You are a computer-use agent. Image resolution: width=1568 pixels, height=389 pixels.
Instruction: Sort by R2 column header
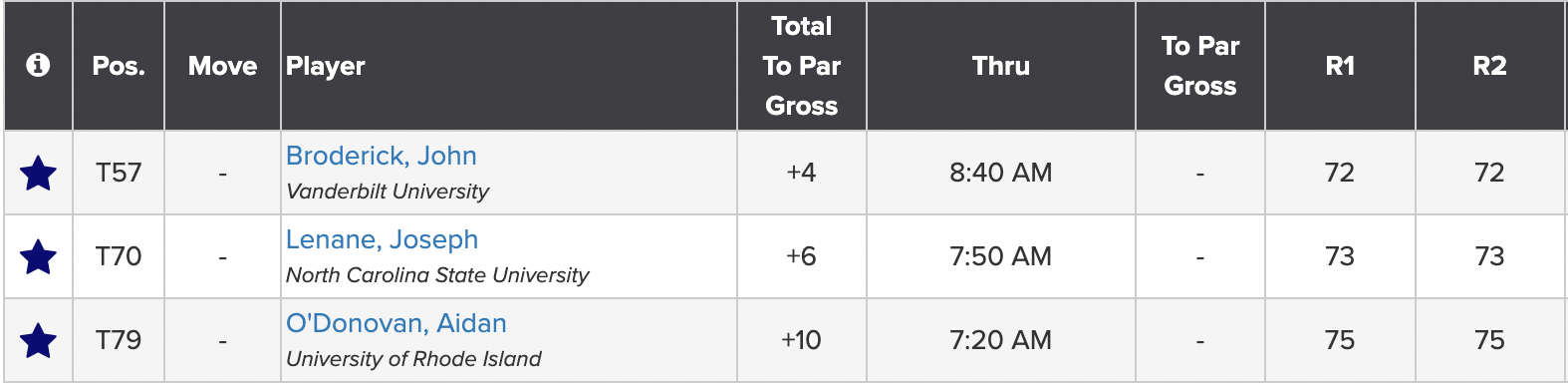pyautogui.click(x=1490, y=66)
